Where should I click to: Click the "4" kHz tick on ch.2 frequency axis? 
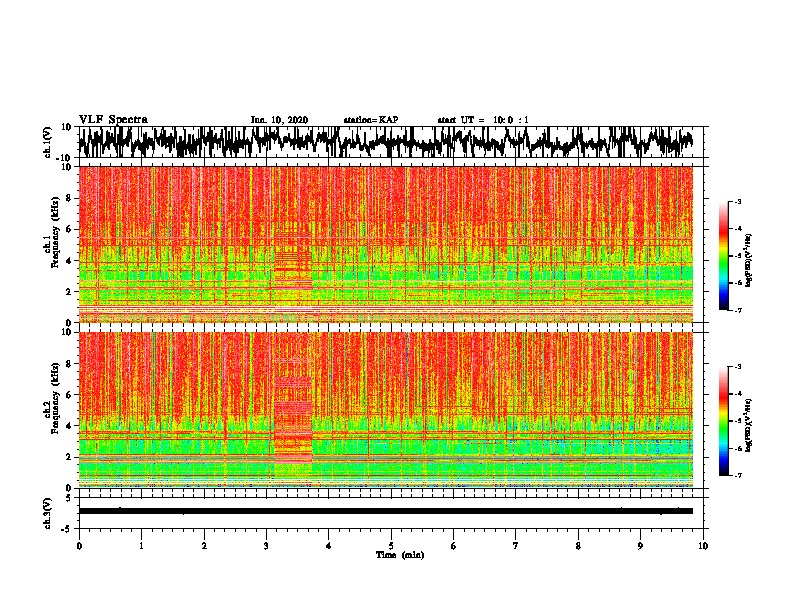(69, 426)
